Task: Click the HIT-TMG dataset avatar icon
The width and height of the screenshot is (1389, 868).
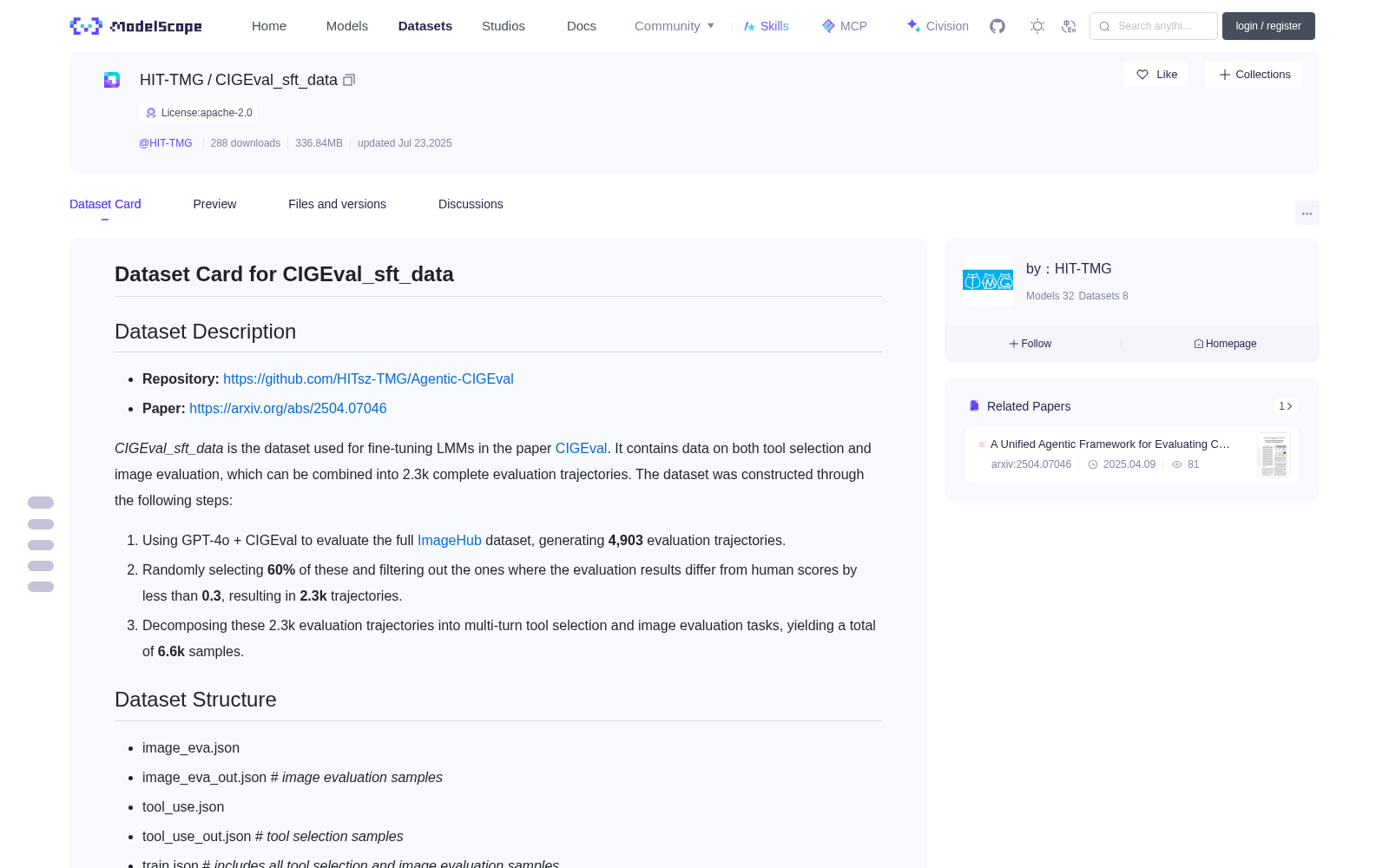Action: (112, 80)
